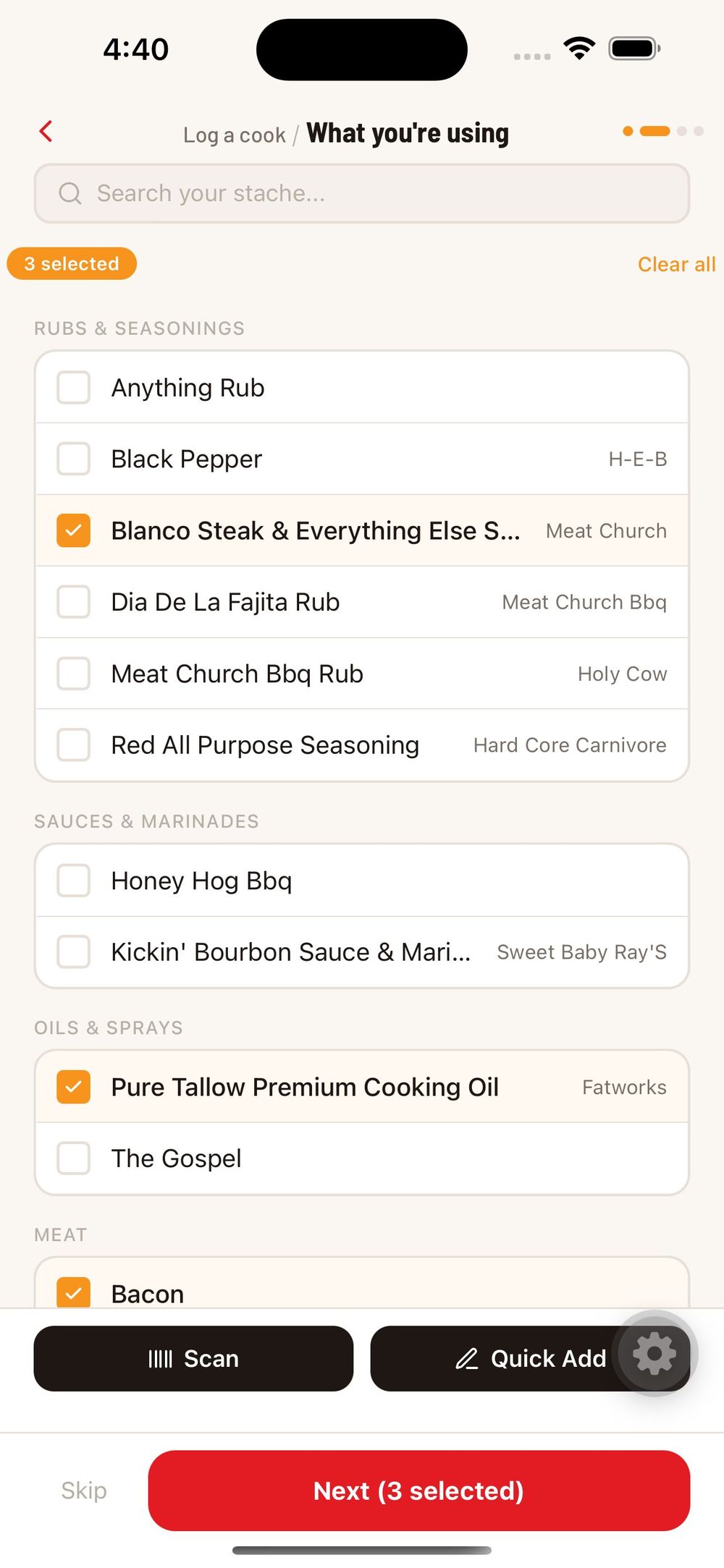Viewport: 724px width, 1568px height.
Task: Tap the Wi-Fi status icon
Action: tap(579, 48)
